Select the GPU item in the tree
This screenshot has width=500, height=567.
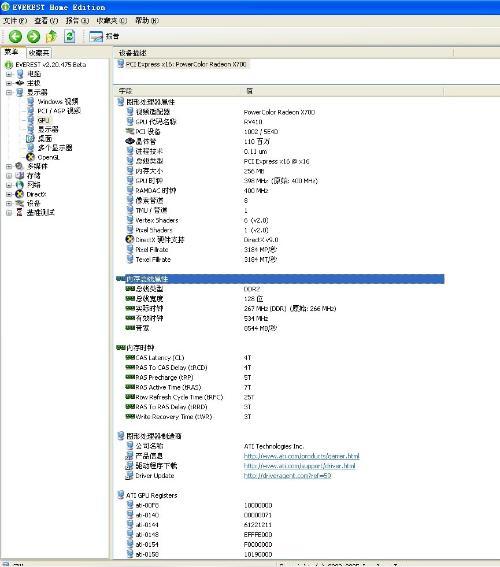[x=43, y=120]
